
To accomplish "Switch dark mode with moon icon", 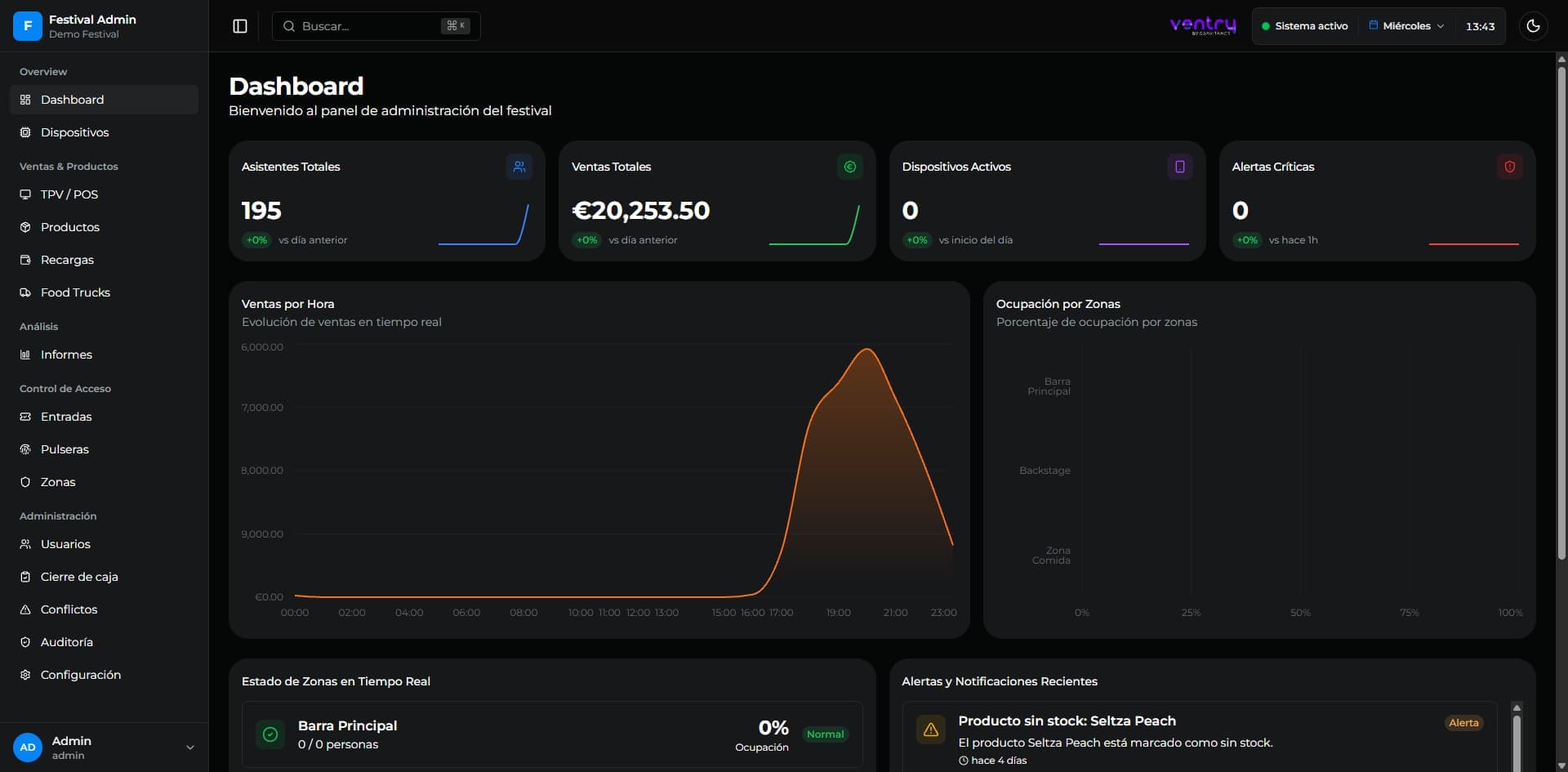I will [x=1533, y=26].
